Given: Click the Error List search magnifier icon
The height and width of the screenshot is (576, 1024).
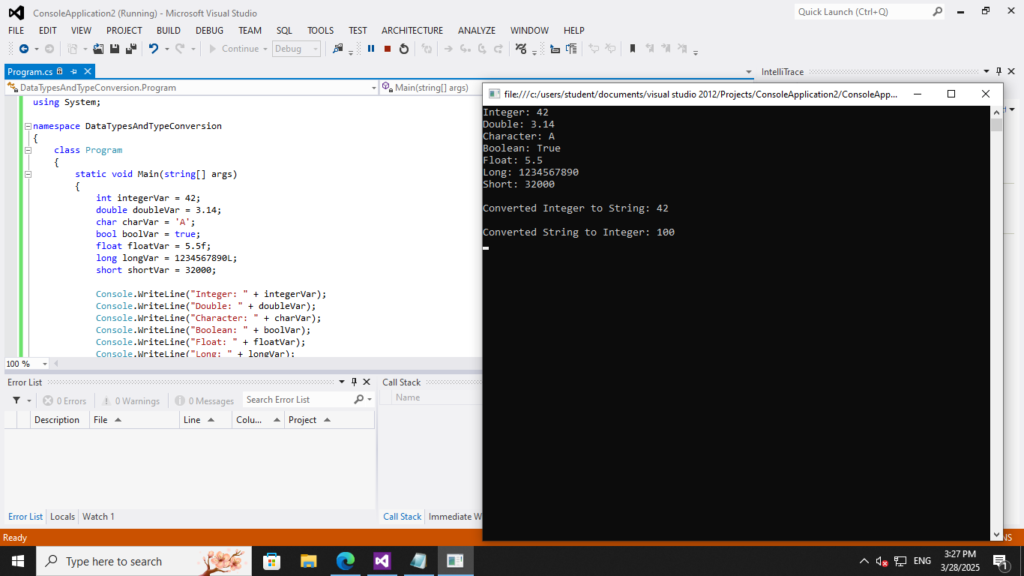Looking at the screenshot, I should click(x=359, y=400).
